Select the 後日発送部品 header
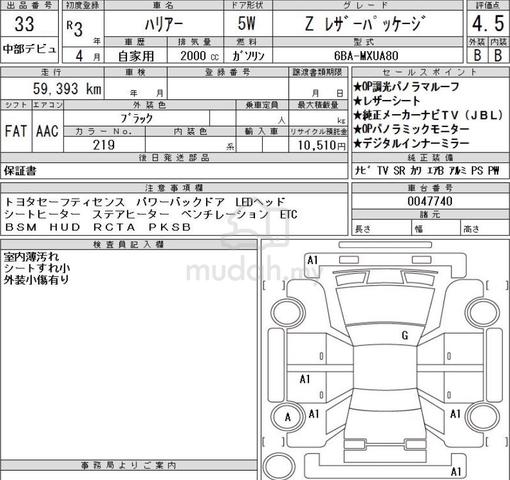 tap(174, 158)
